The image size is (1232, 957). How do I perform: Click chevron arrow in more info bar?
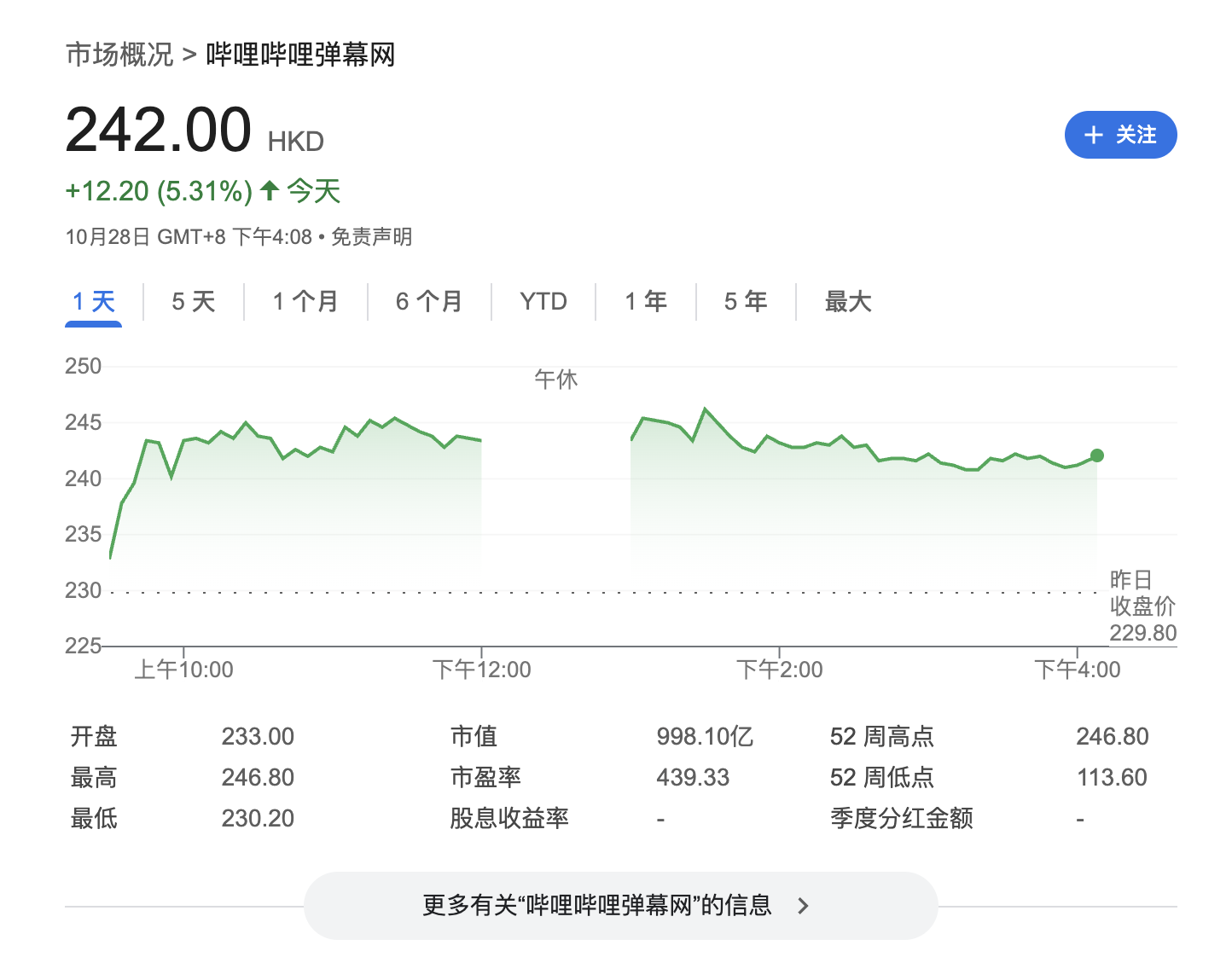802,906
